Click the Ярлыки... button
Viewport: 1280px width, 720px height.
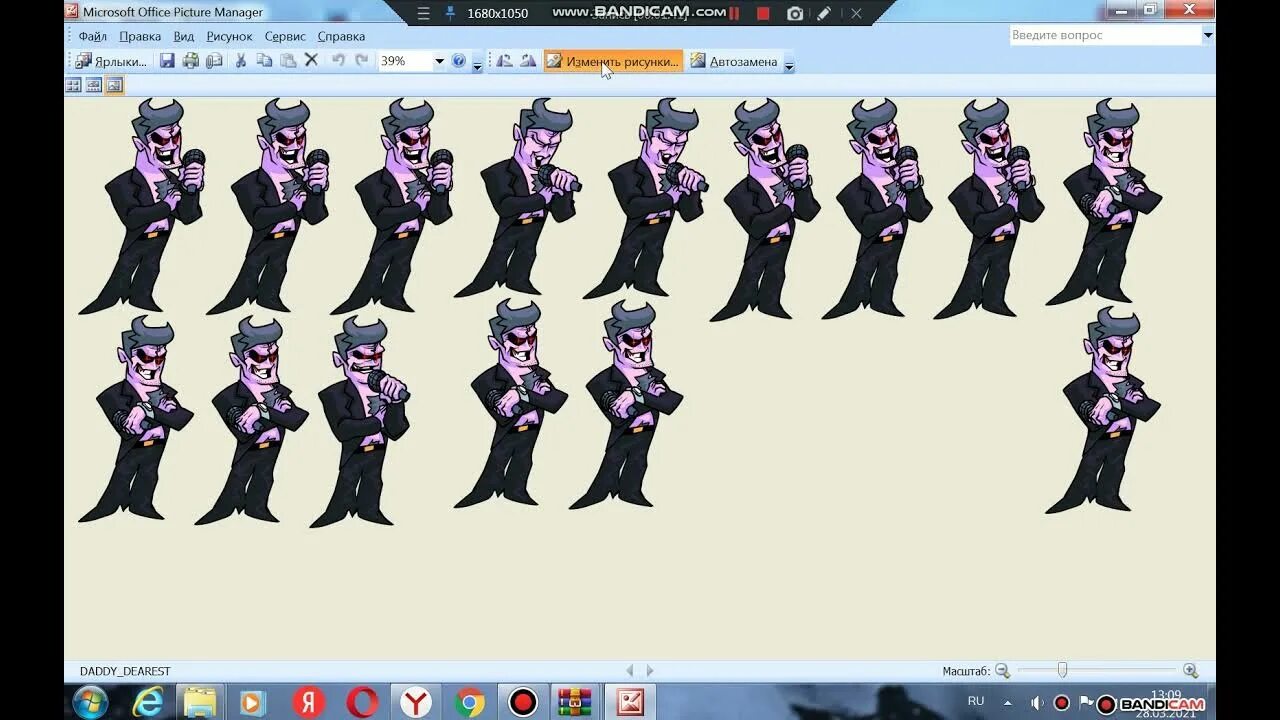(111, 61)
